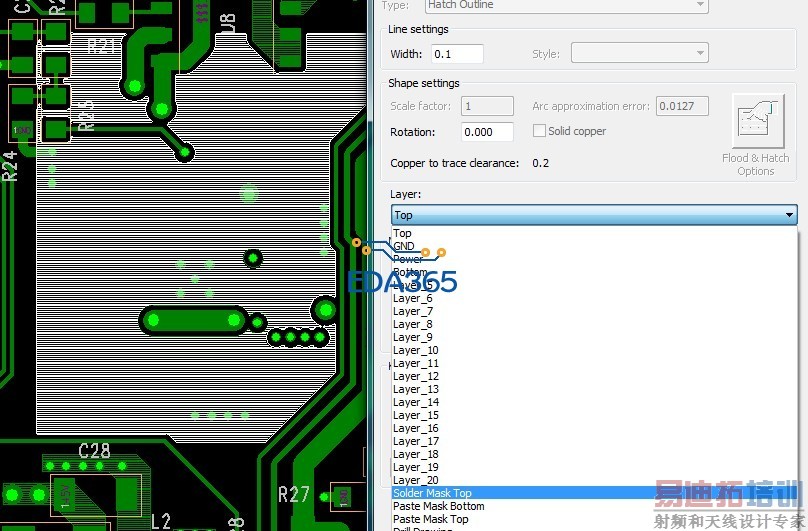Pick Layer_7 from the layer list
Screen dimensions: 808x531
coord(412,311)
